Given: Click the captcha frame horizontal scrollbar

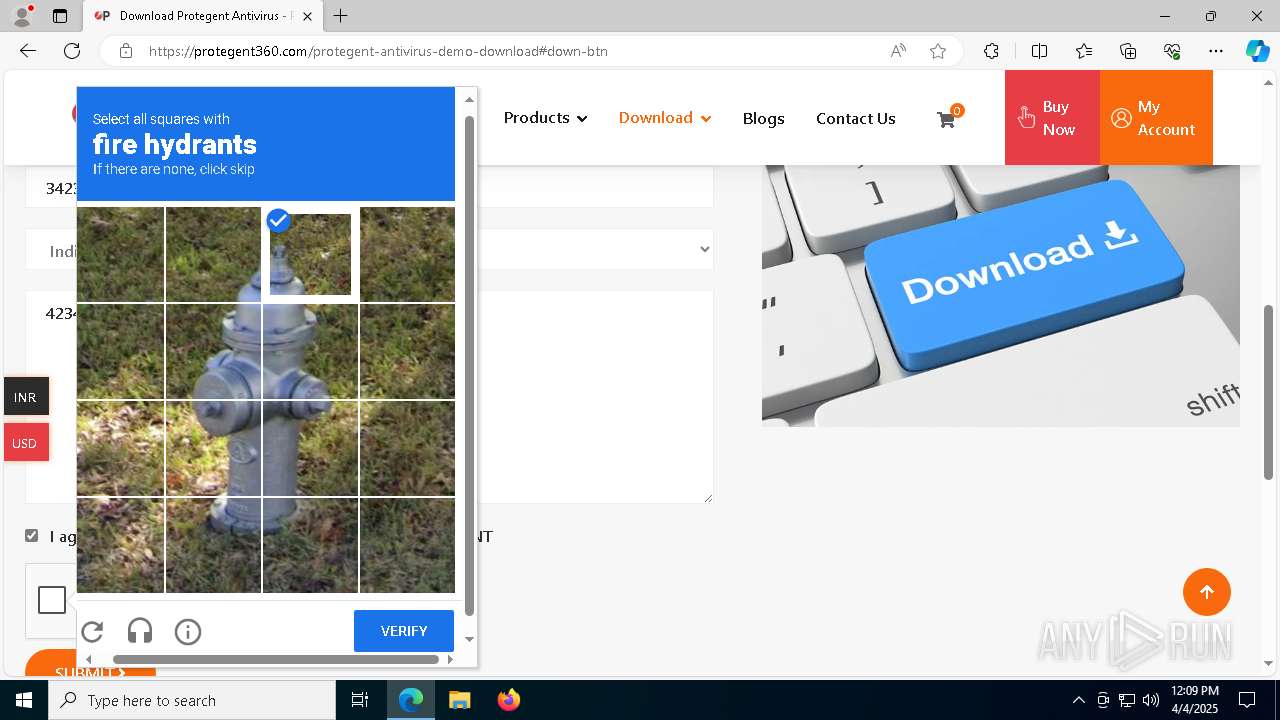Looking at the screenshot, I should point(276,659).
